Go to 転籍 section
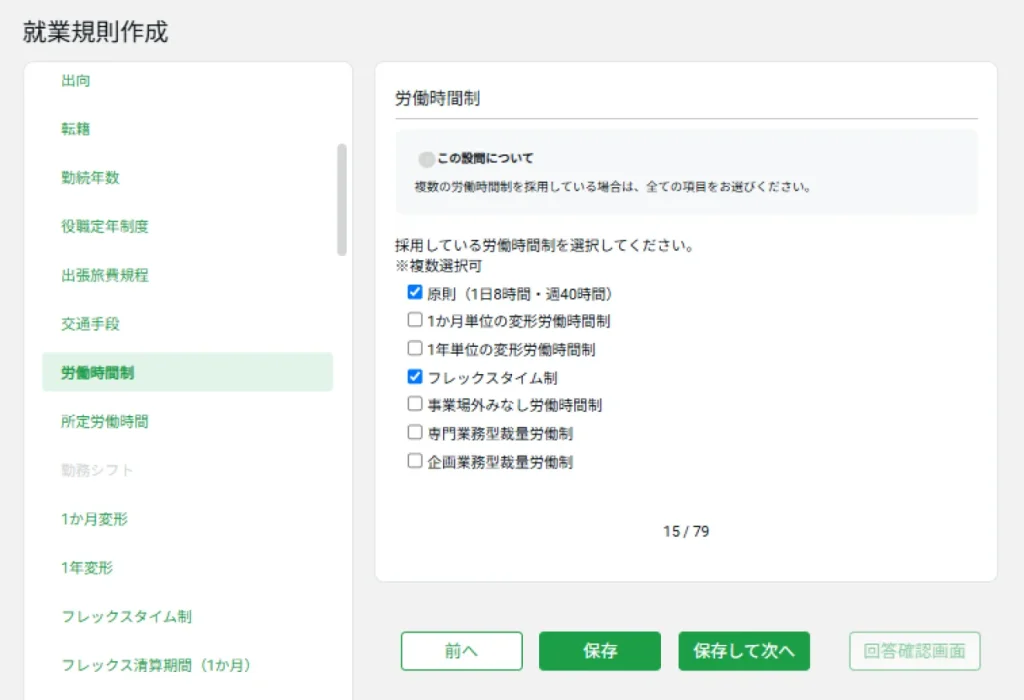 click(x=76, y=129)
